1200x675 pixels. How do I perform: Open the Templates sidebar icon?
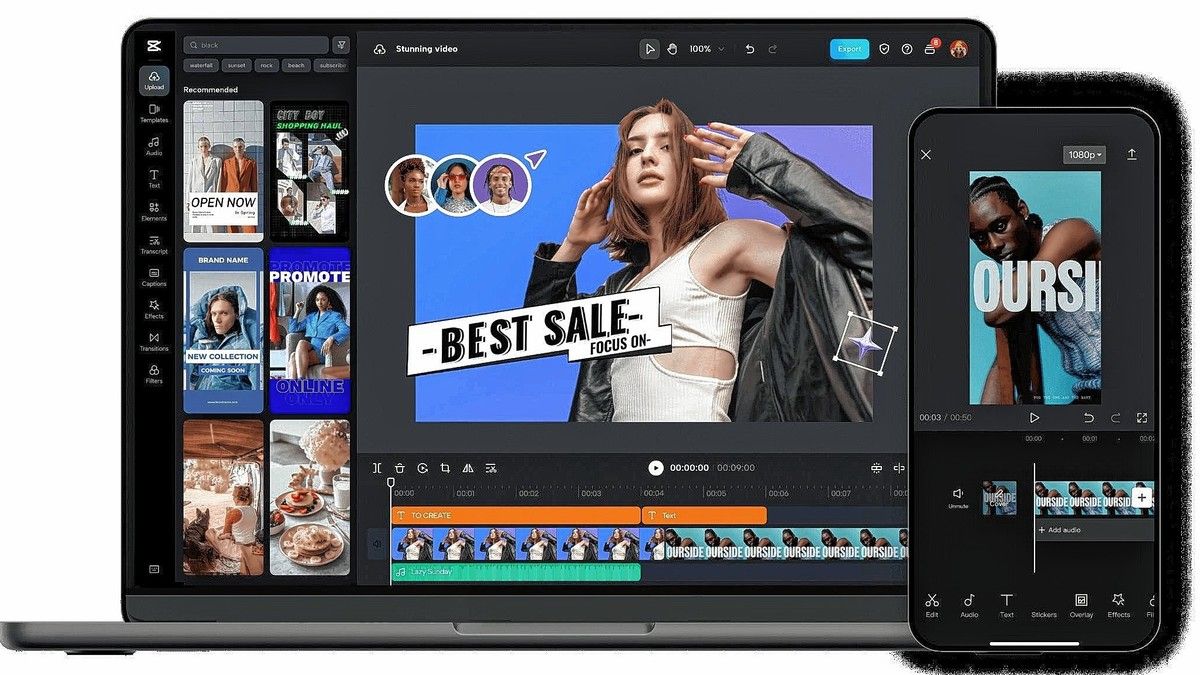[154, 113]
